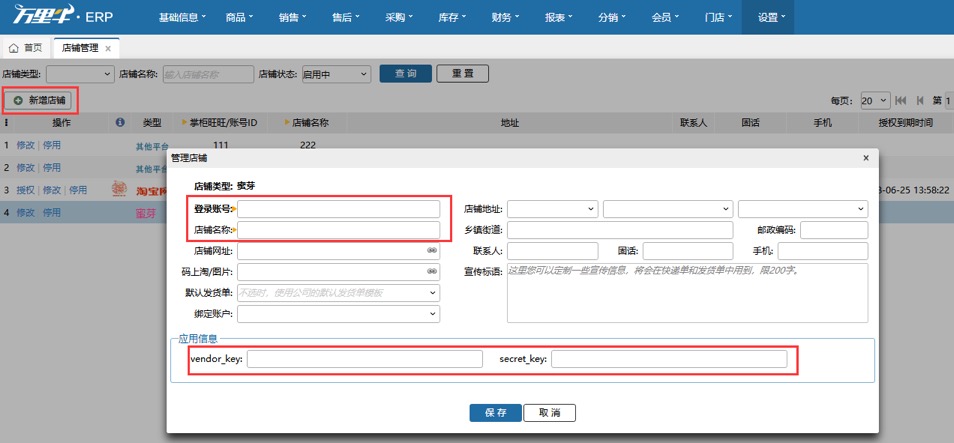Screen dimensions: 954x443
Task: Focus the 乡镇街道 input field
Action: point(620,230)
